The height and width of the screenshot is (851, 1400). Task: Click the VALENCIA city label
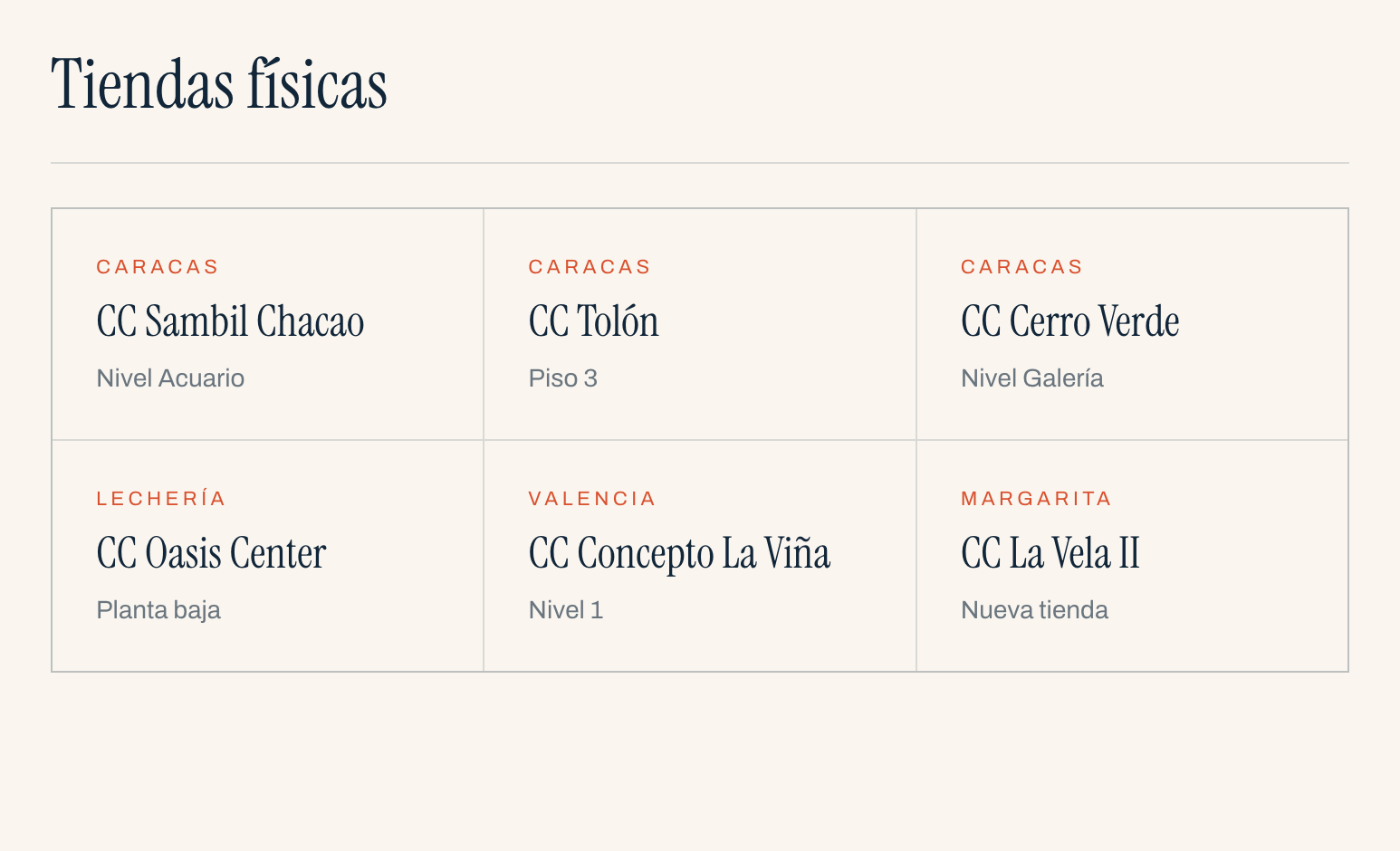pyautogui.click(x=592, y=499)
